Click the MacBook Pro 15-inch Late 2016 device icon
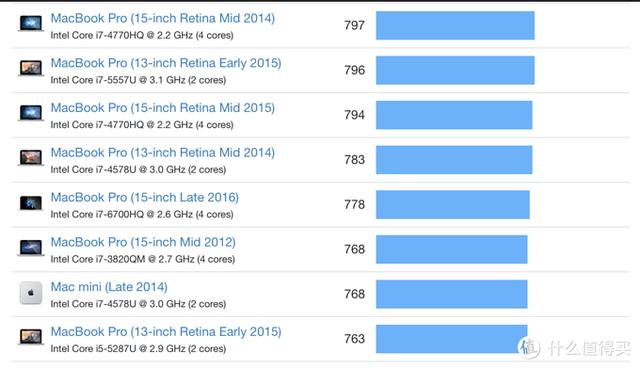640x369 pixels. [31, 202]
